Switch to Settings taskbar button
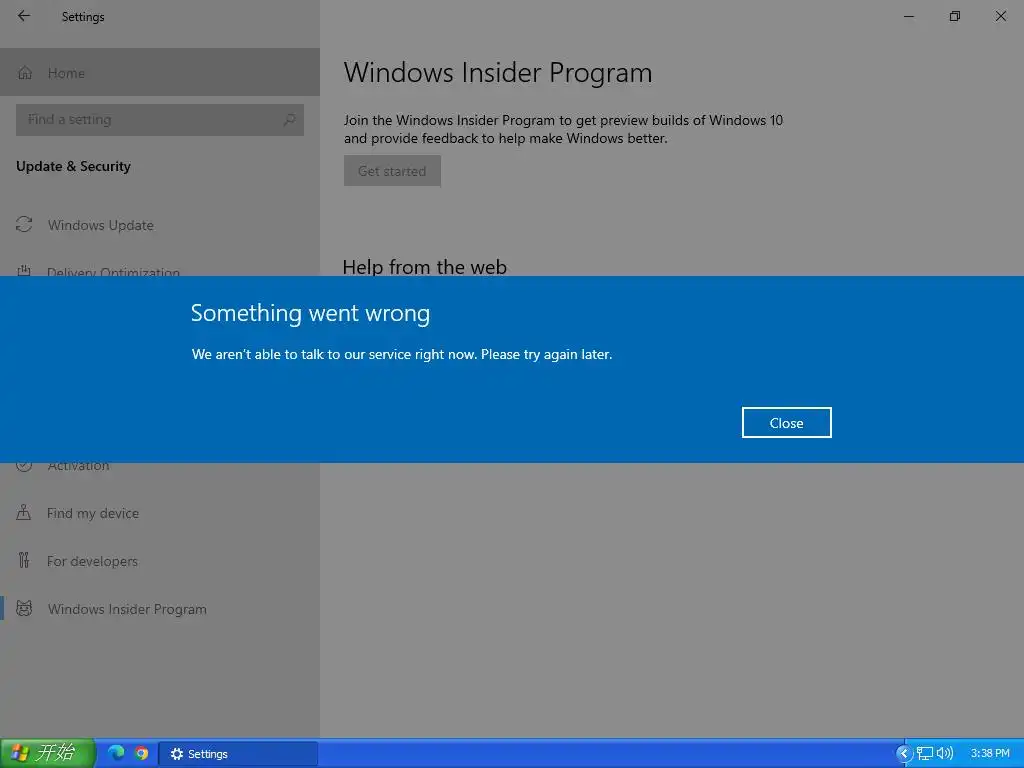The height and width of the screenshot is (768, 1024). pyautogui.click(x=238, y=754)
